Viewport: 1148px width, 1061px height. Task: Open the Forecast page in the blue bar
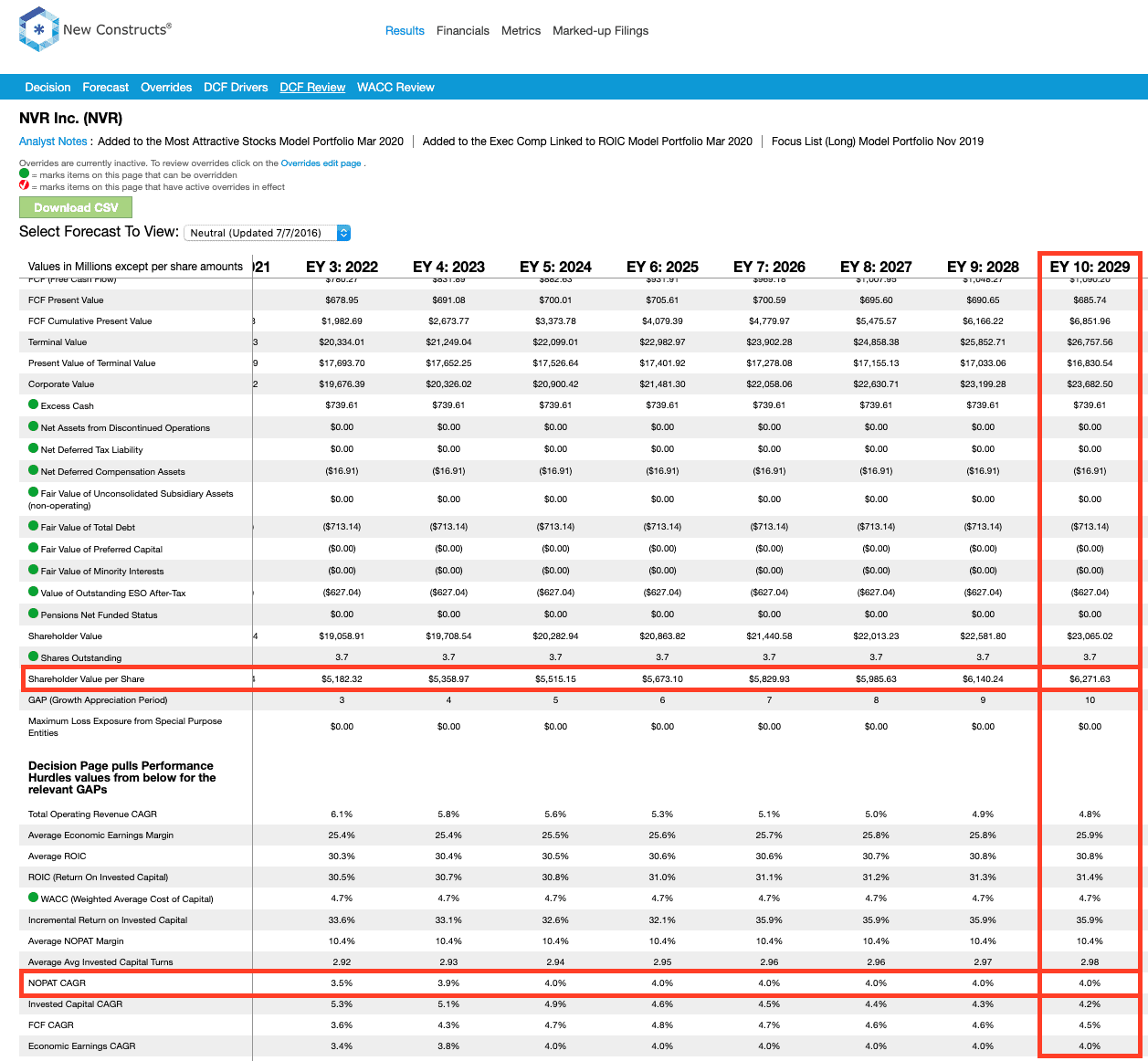106,88
